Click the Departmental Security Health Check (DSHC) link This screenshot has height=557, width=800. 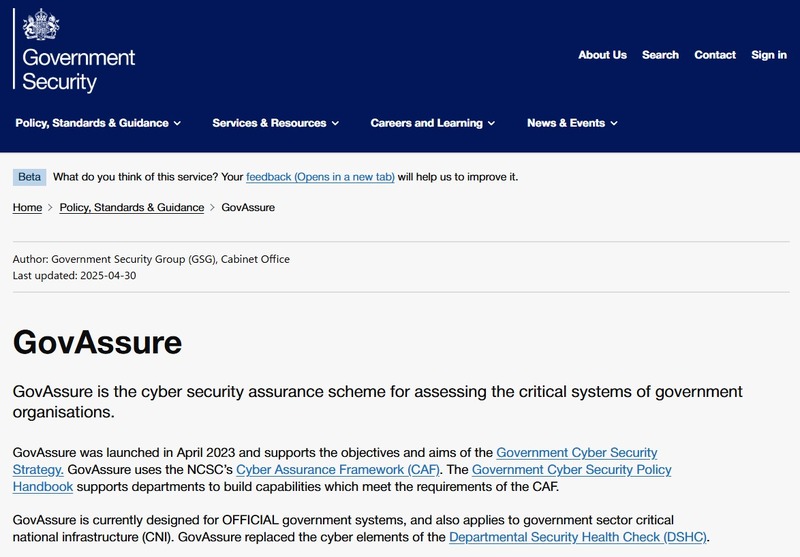(577, 537)
